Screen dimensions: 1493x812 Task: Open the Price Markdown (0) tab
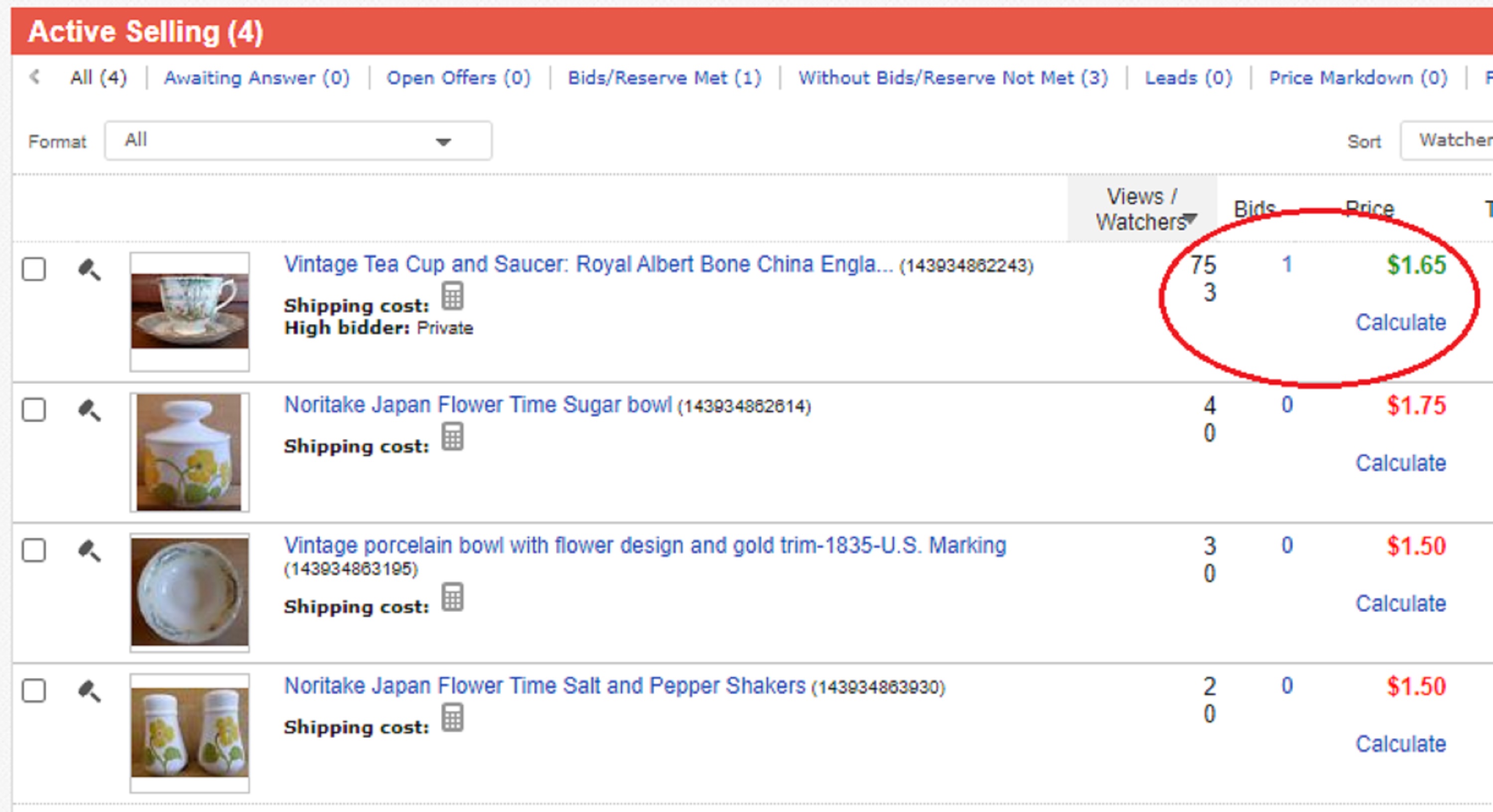point(1359,78)
